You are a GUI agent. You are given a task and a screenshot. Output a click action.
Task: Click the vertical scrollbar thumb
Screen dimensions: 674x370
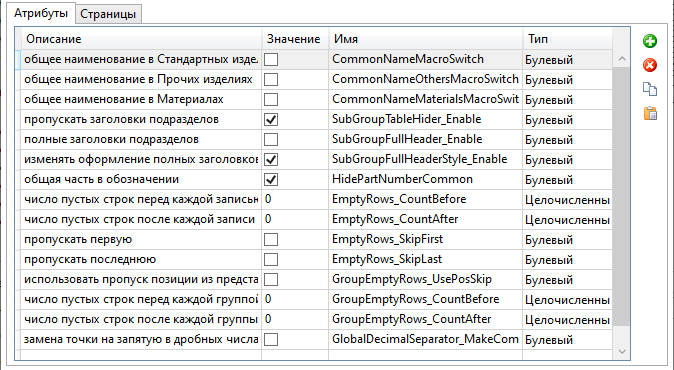622,197
